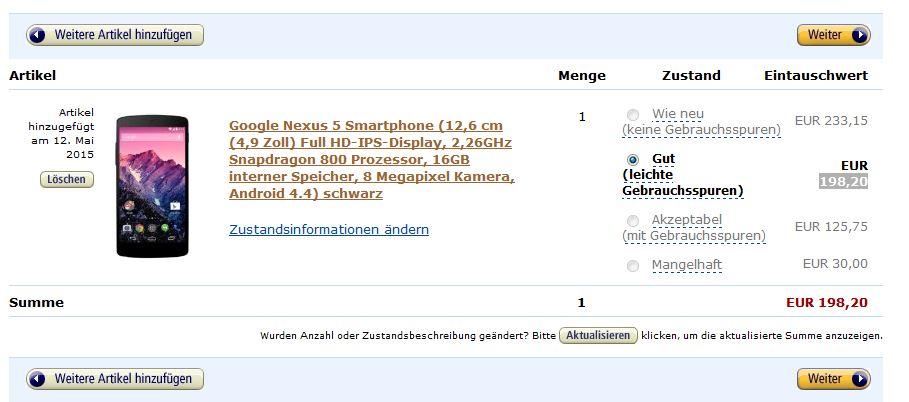Click the '(mit Gebrauchsspuren)' description
The image size is (909, 402).
[x=694, y=236]
